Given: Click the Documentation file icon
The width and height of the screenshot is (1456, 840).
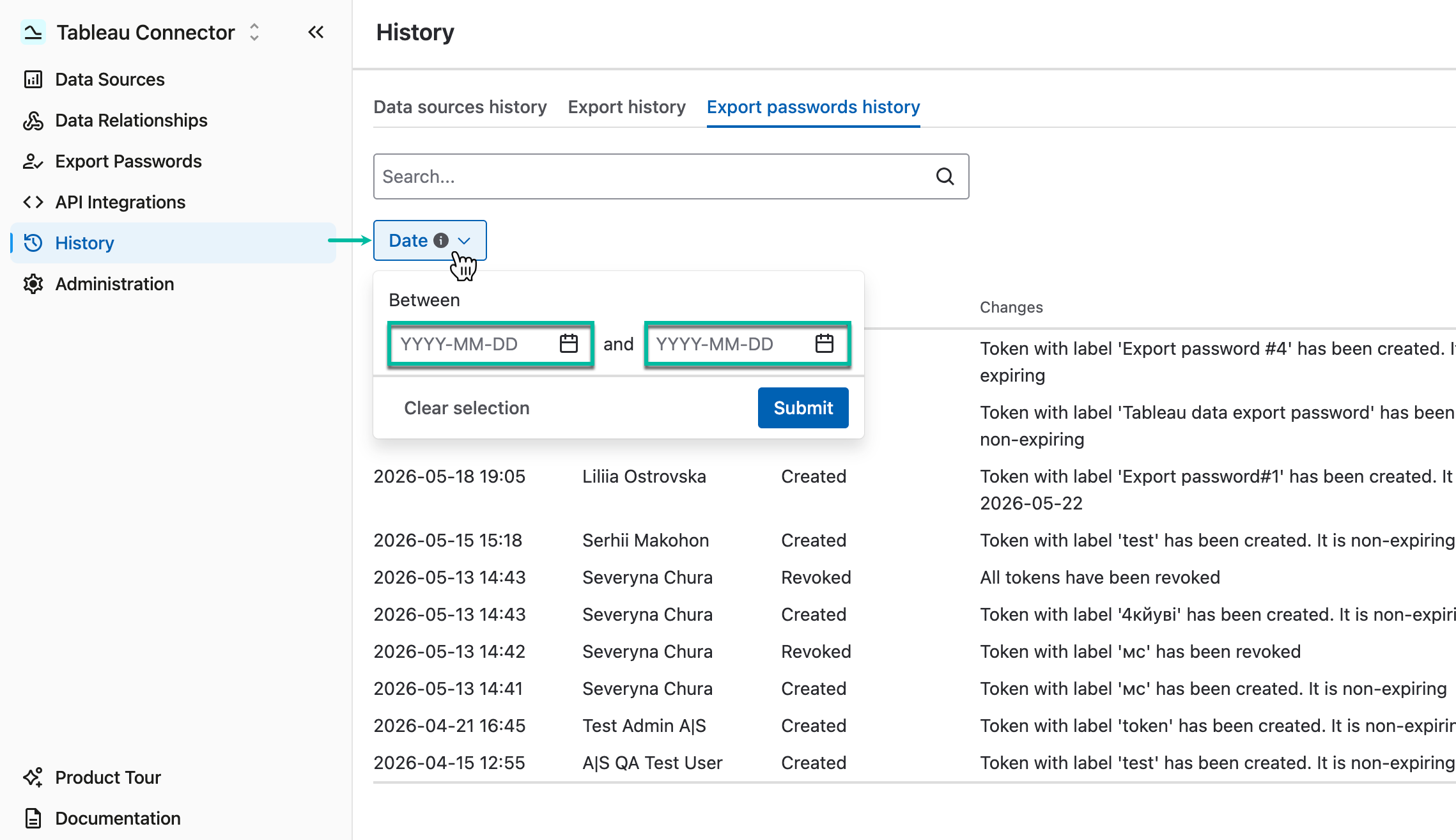Looking at the screenshot, I should point(33,818).
